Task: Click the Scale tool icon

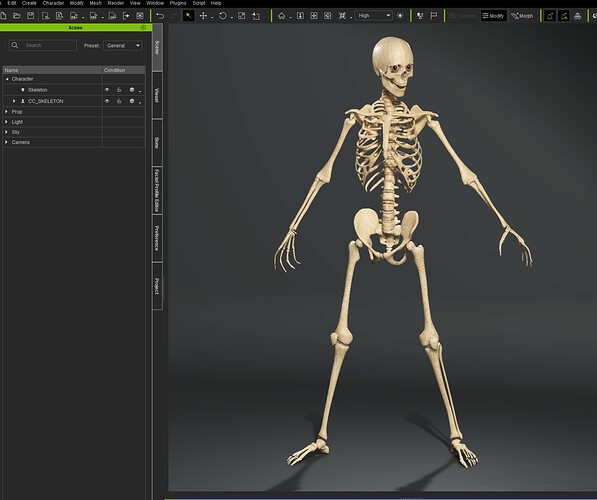Action: click(x=241, y=16)
